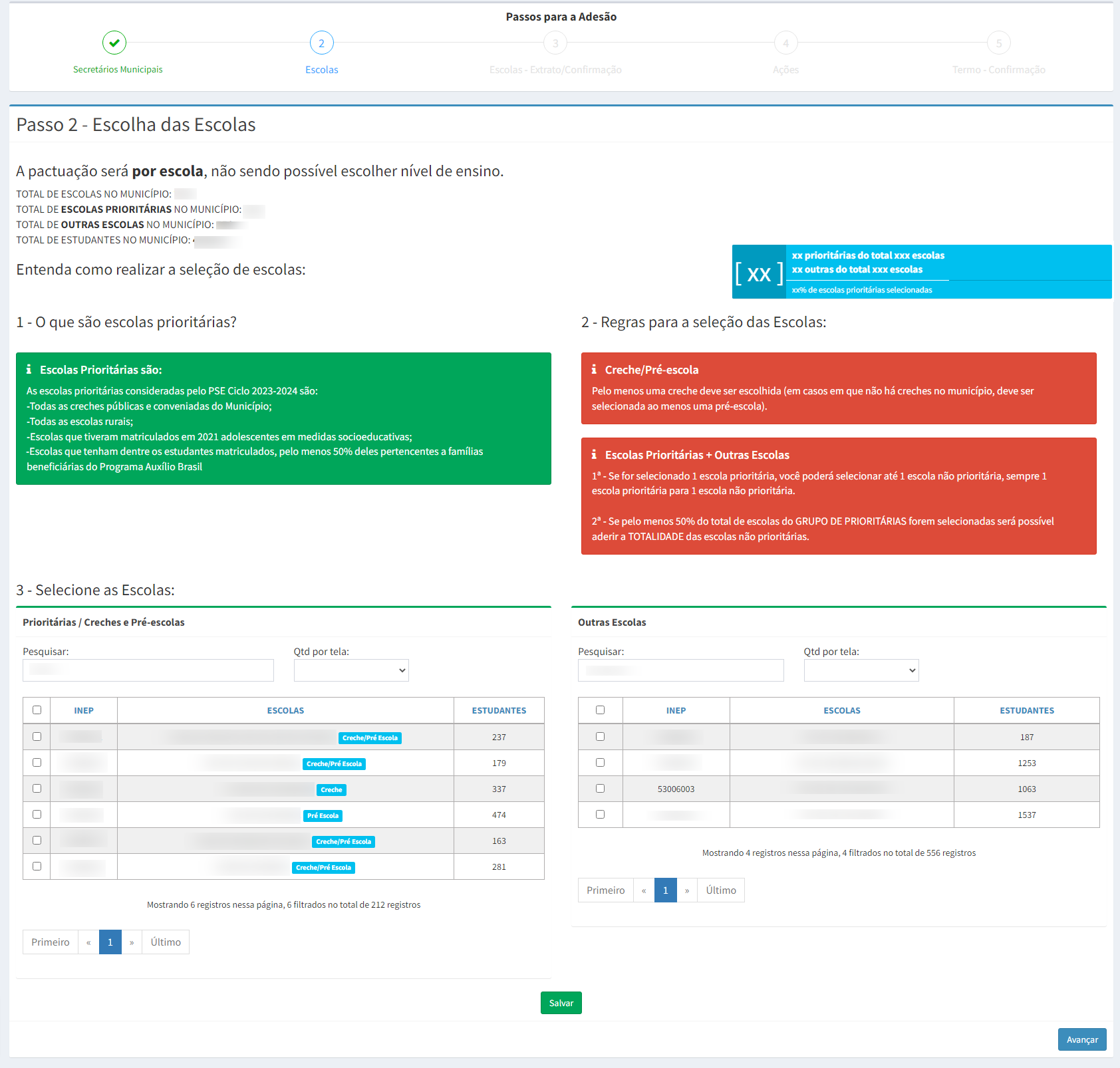The image size is (1120, 1068).
Task: Click page 1 in Prioritárias pagination
Action: pyautogui.click(x=110, y=942)
